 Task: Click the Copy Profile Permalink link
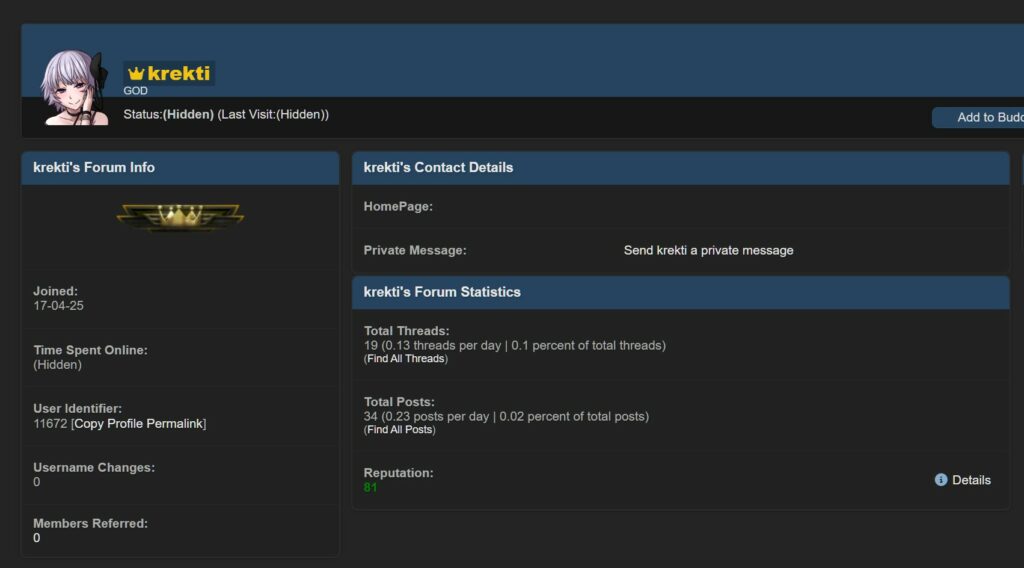[x=139, y=424]
